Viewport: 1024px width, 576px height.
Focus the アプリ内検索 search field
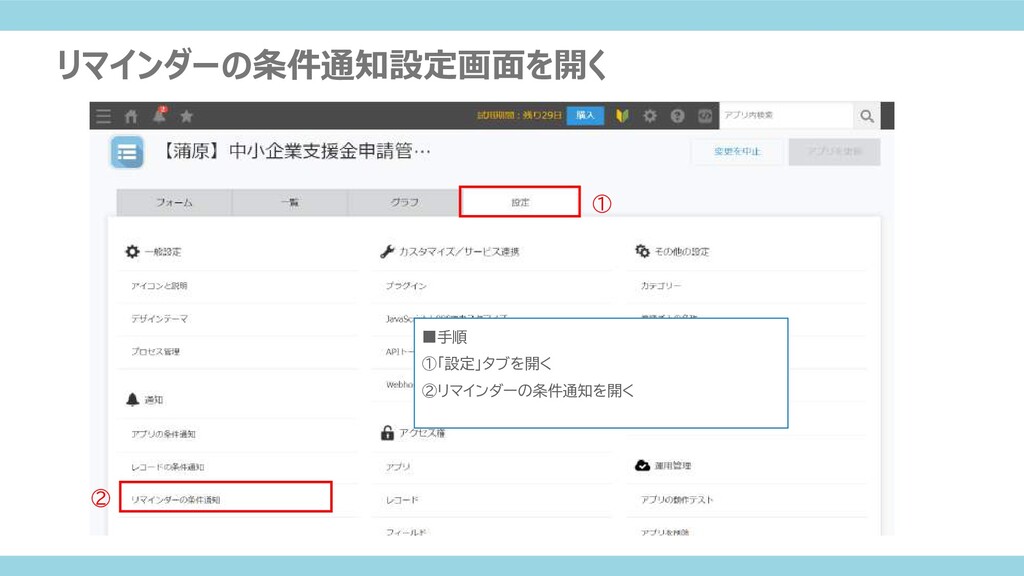tap(786, 115)
